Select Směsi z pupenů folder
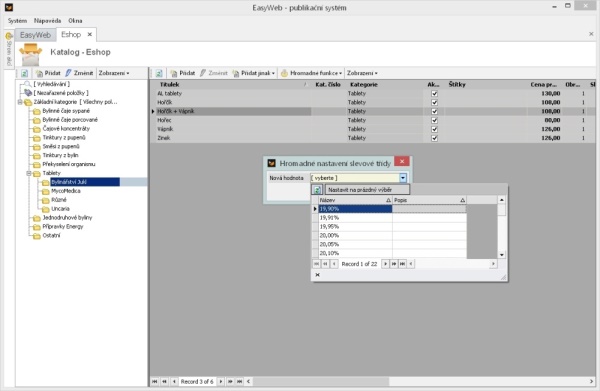The width and height of the screenshot is (600, 391). click(61, 146)
